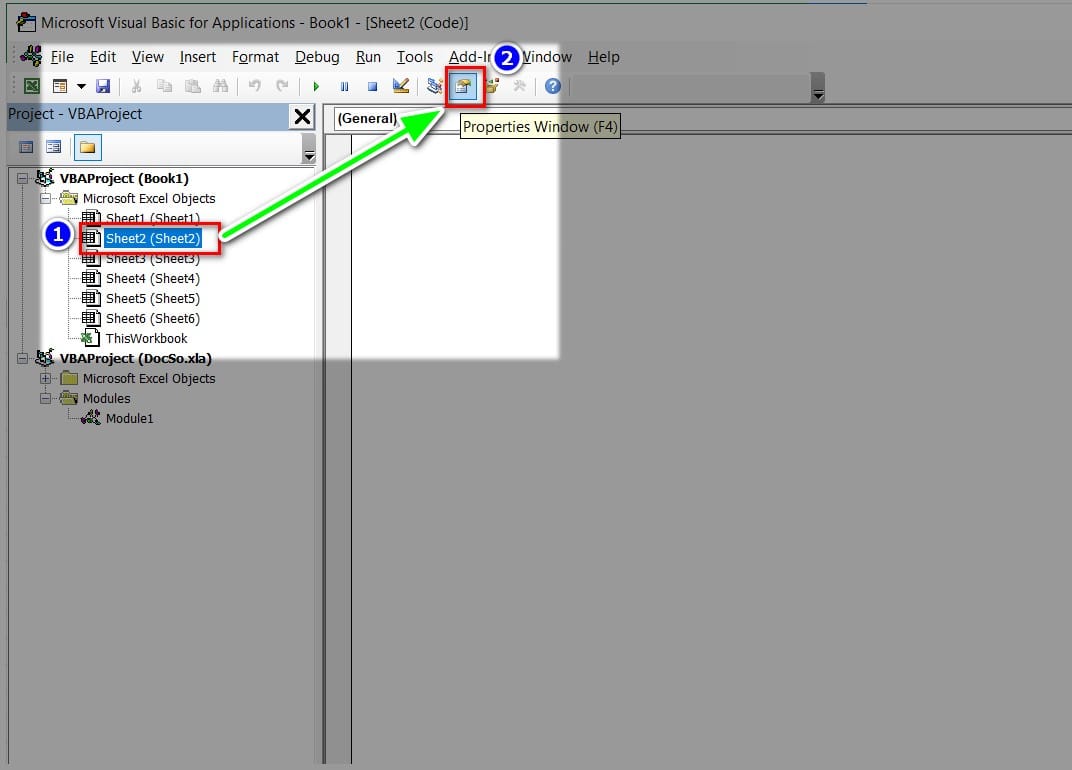Toggle Design Mode icon in toolbar
This screenshot has width=1072, height=770.
pyautogui.click(x=400, y=87)
